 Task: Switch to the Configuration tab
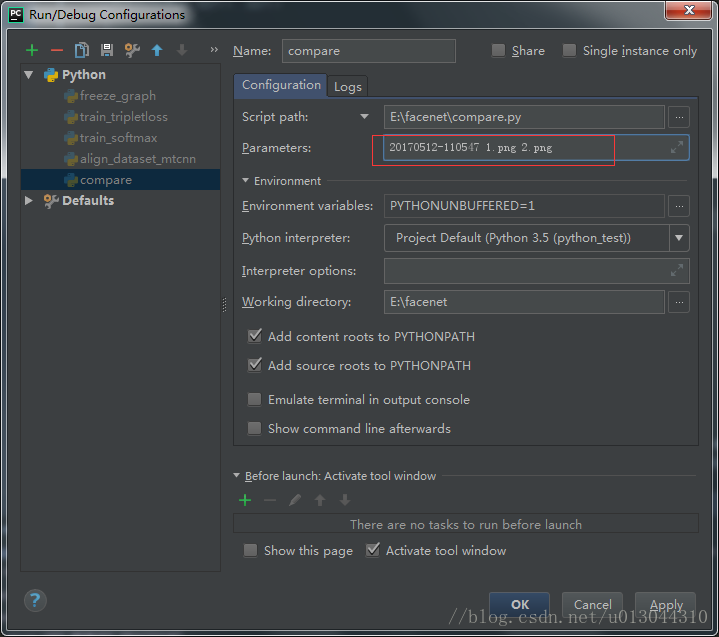point(281,85)
